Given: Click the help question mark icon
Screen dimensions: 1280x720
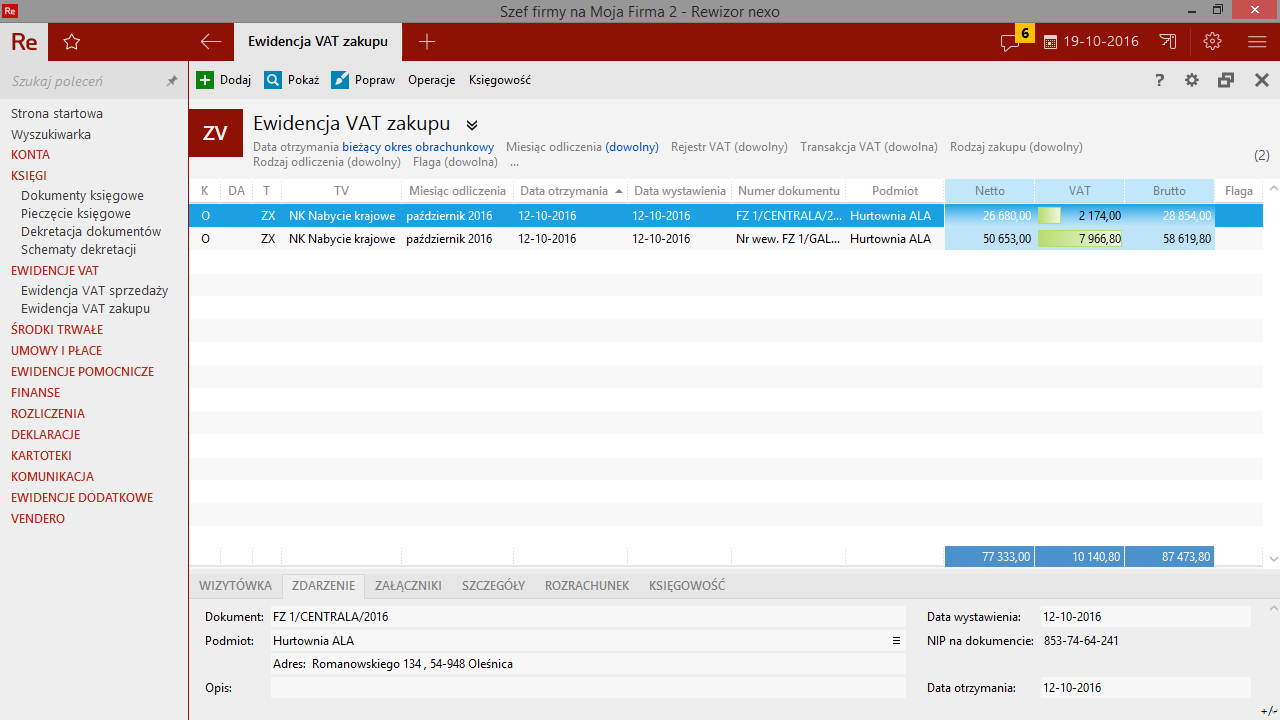Looking at the screenshot, I should click(1159, 80).
